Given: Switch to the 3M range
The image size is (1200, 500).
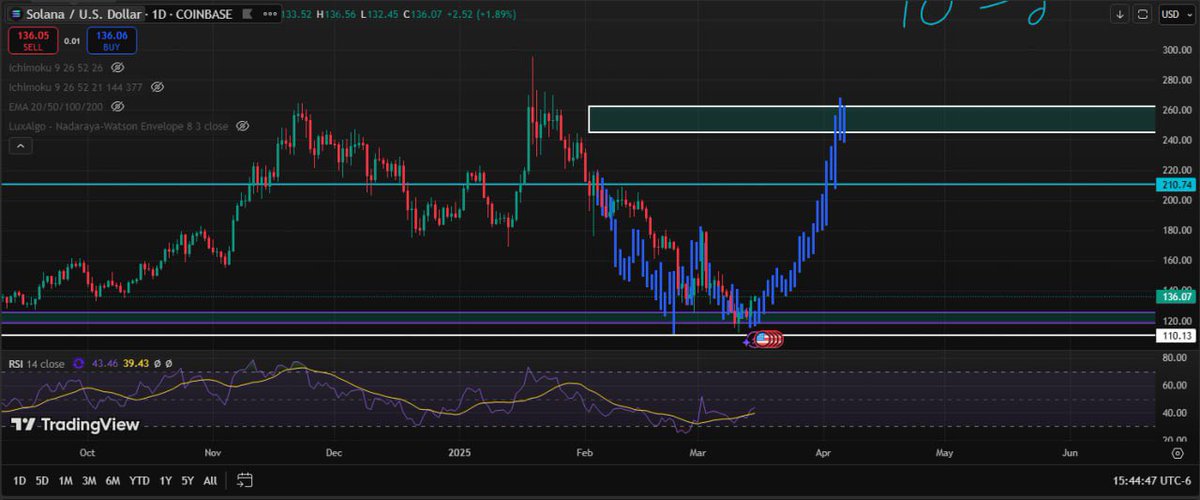Looking at the screenshot, I should 89,480.
